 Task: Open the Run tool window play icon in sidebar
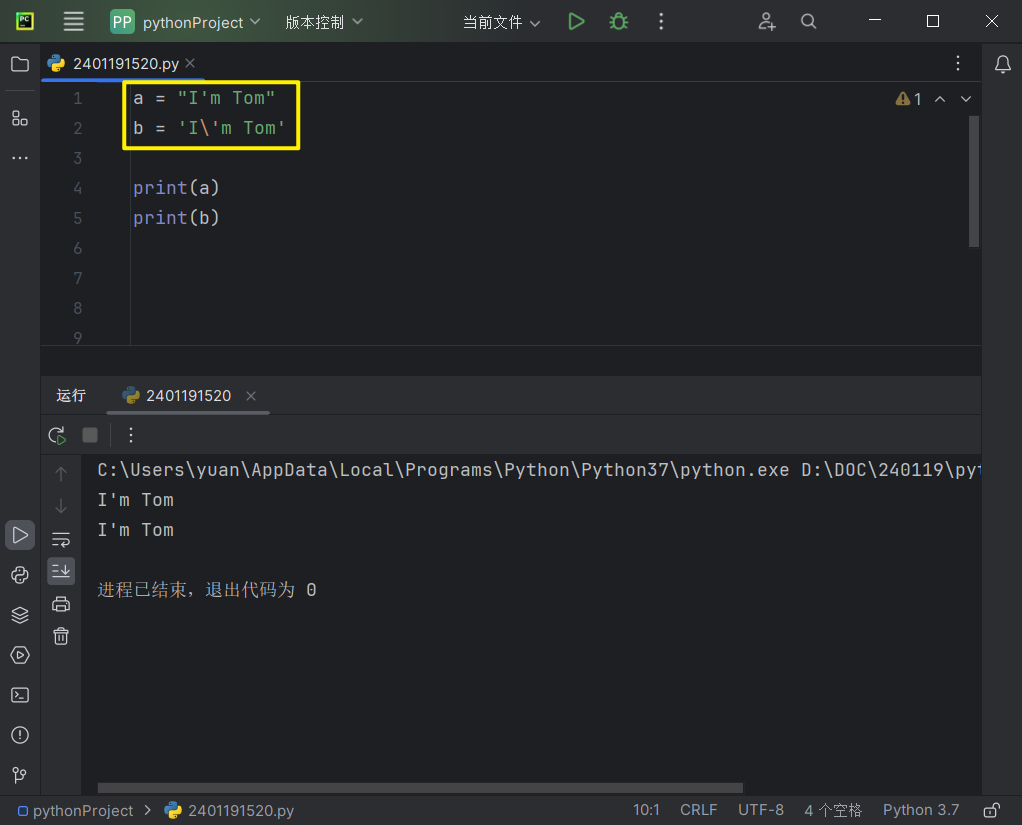coord(20,535)
